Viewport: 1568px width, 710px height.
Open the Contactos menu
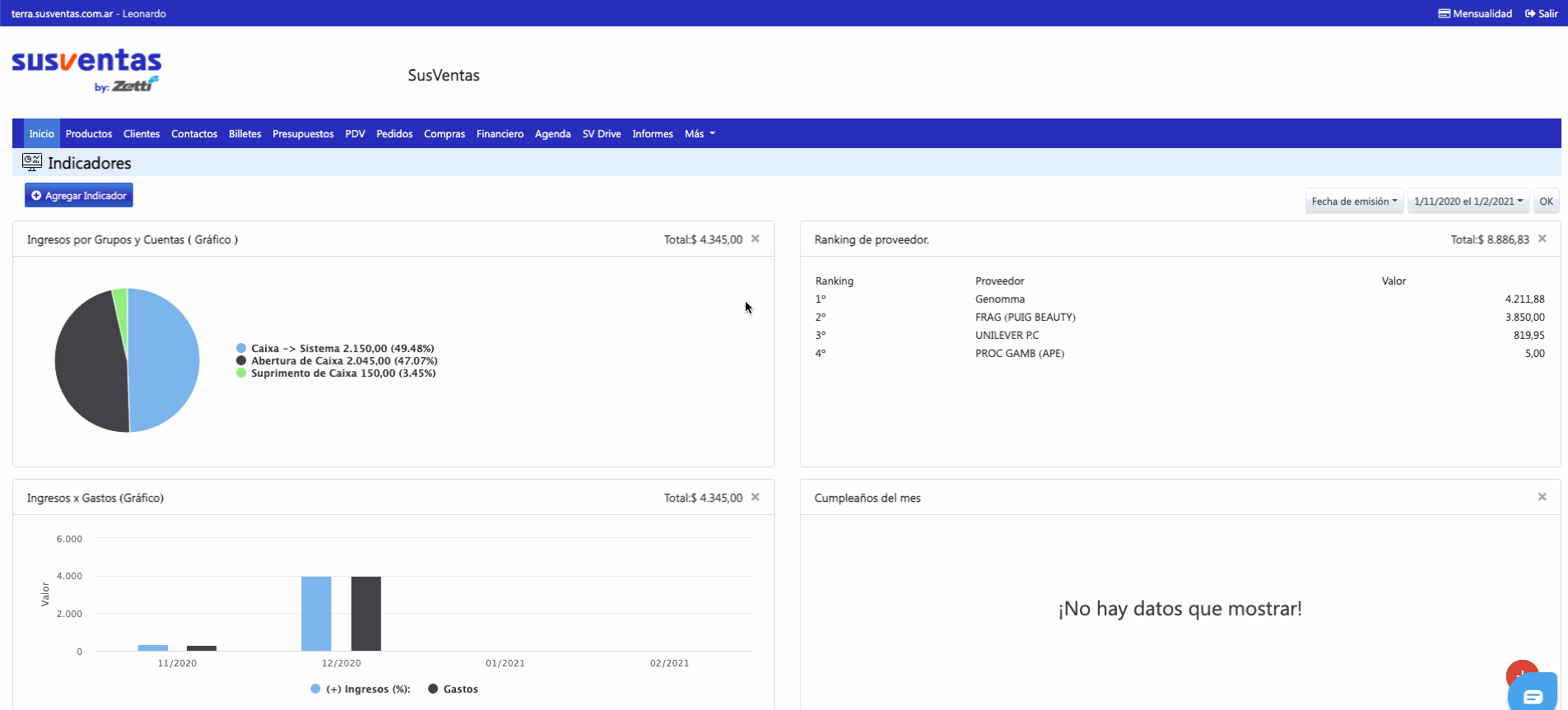click(194, 133)
